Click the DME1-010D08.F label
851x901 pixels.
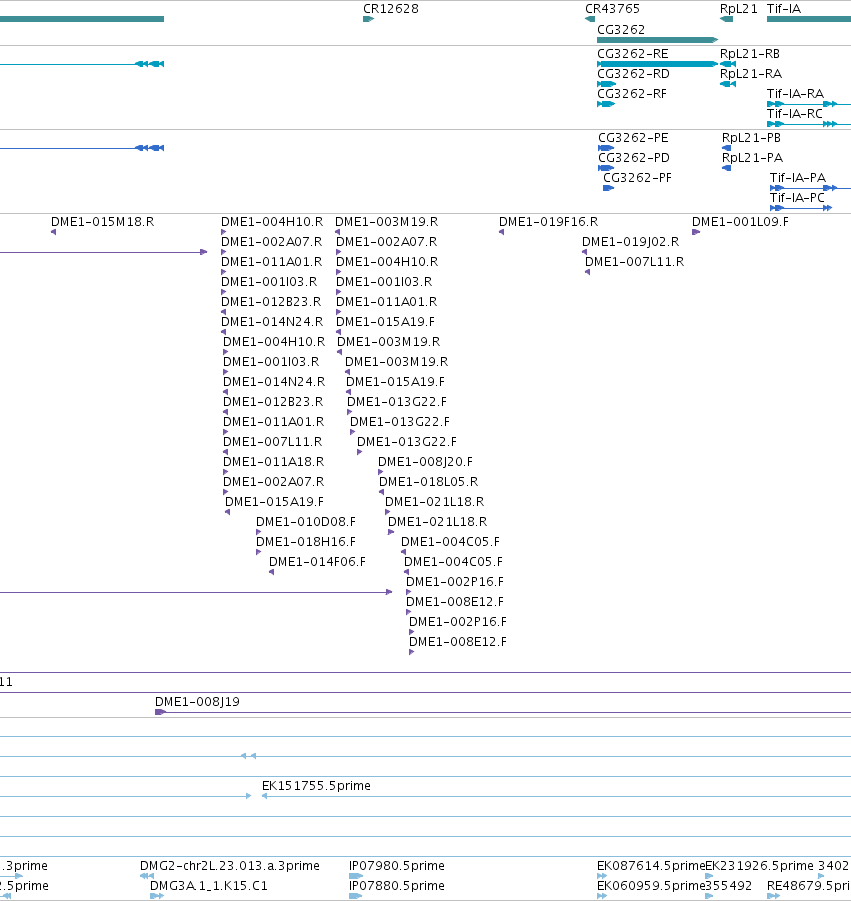click(x=306, y=522)
